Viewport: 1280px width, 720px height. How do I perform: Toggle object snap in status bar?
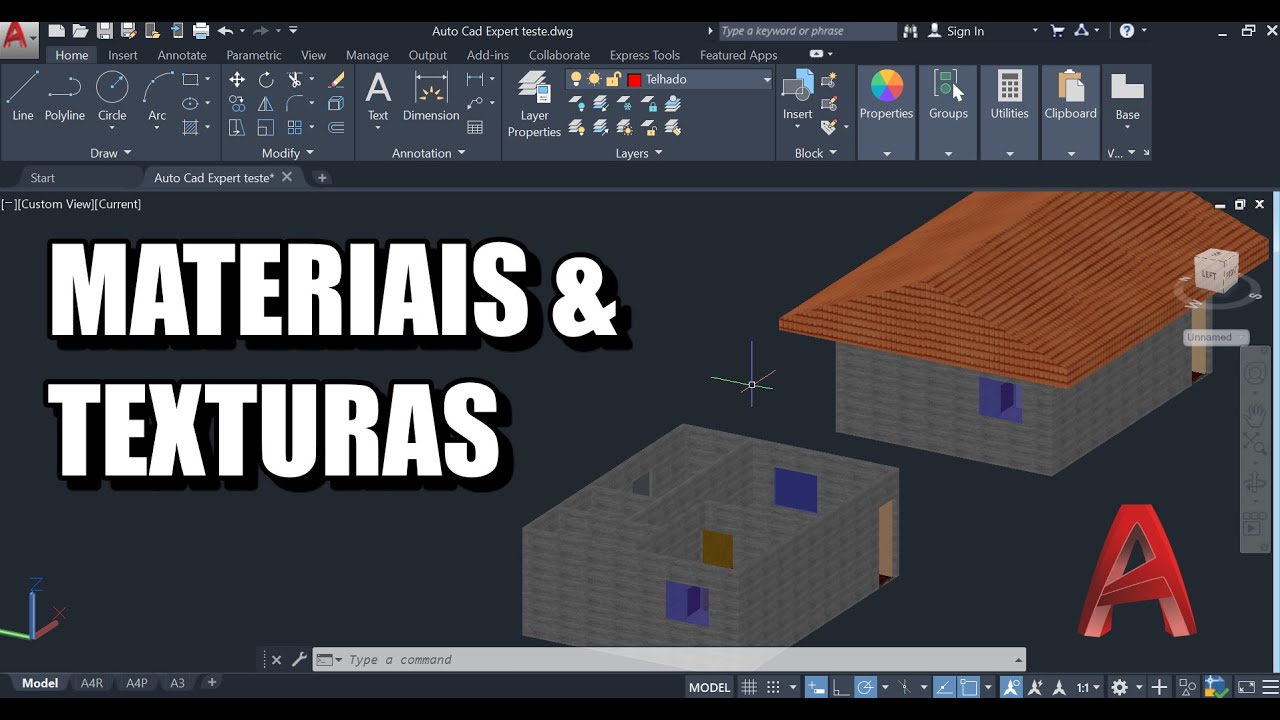click(x=968, y=688)
